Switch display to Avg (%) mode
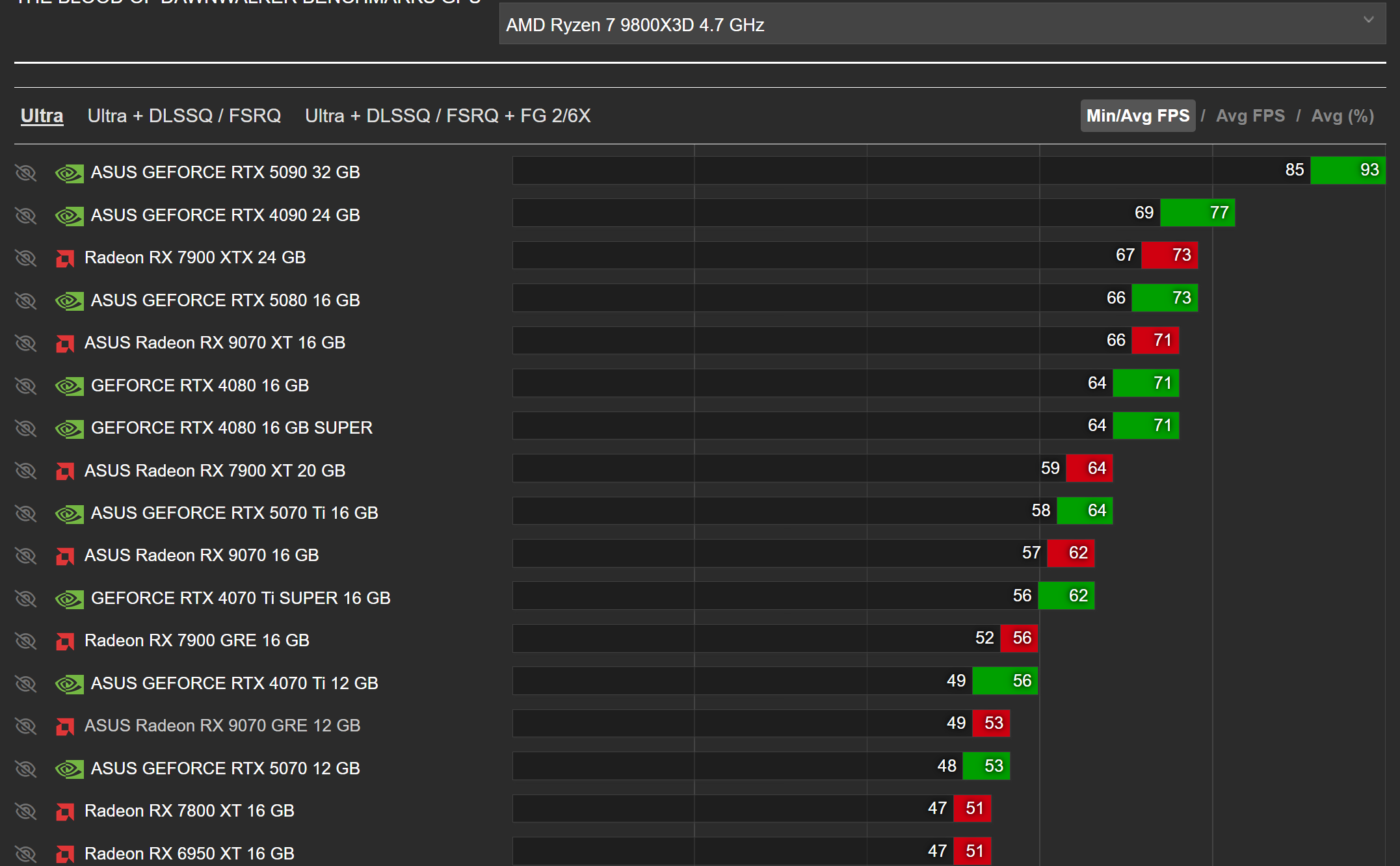 coord(1342,116)
